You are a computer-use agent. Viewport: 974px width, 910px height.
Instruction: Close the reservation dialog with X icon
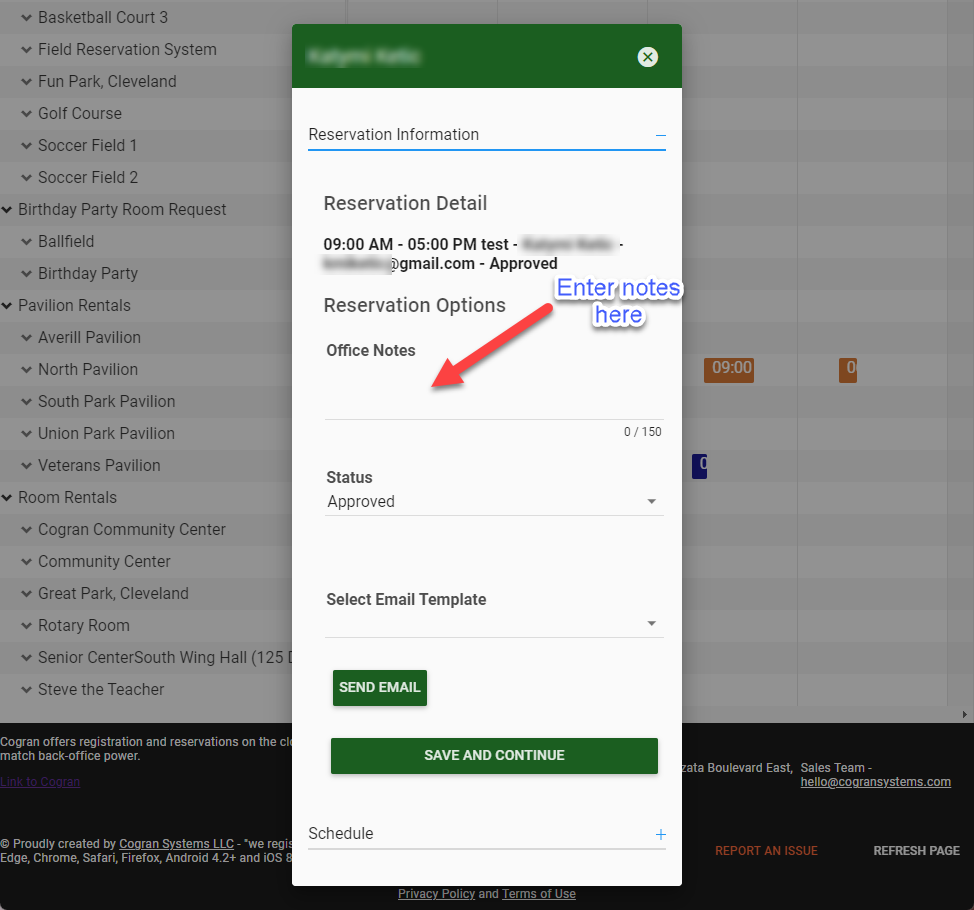[648, 57]
